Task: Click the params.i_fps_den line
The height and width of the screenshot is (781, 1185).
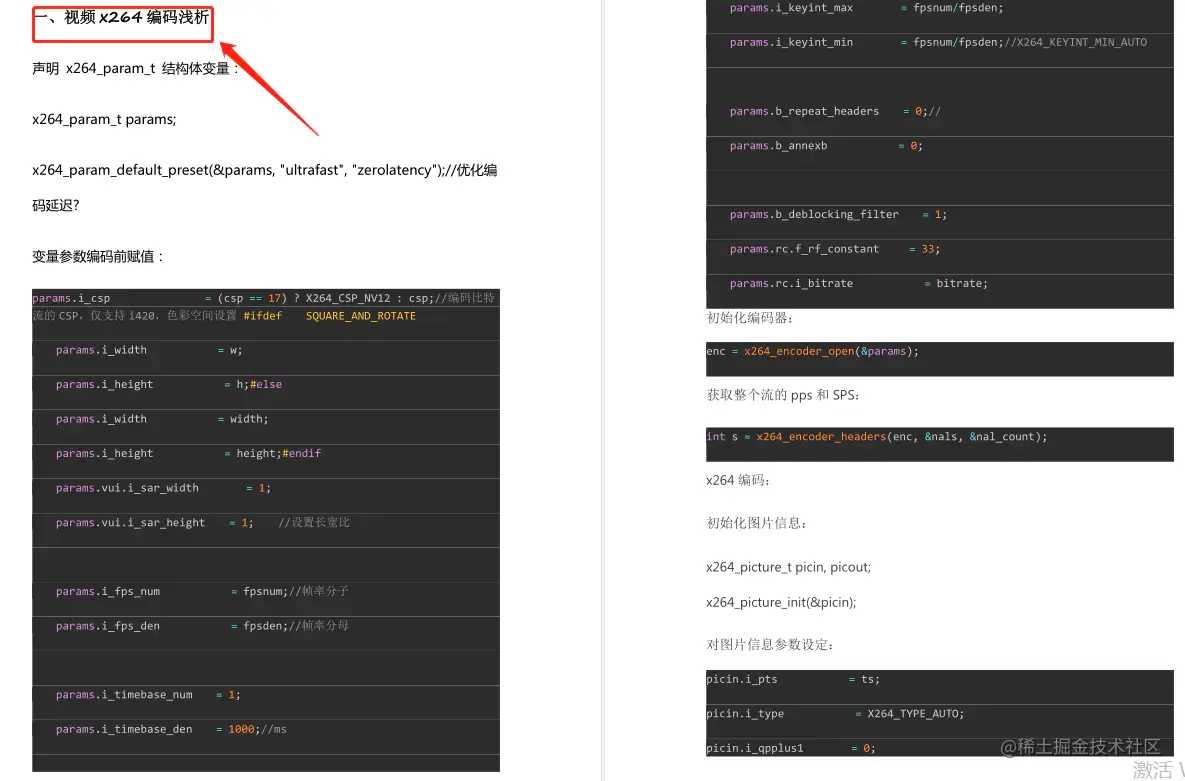Action: [x=202, y=626]
